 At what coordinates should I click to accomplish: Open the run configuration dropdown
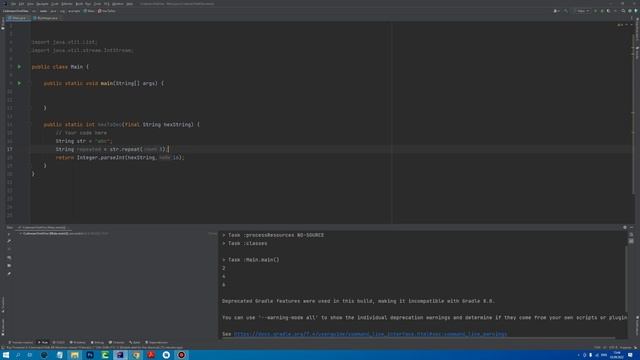point(582,11)
